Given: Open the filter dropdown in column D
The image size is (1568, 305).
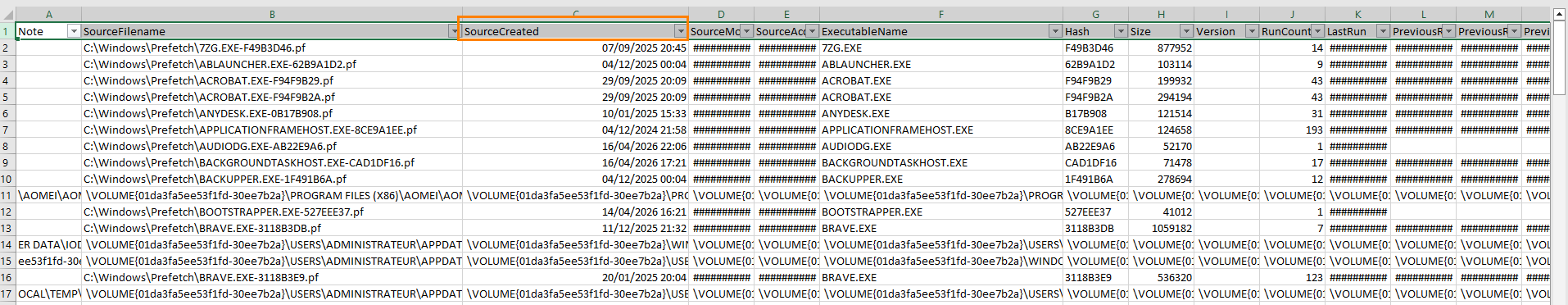Looking at the screenshot, I should [746, 31].
